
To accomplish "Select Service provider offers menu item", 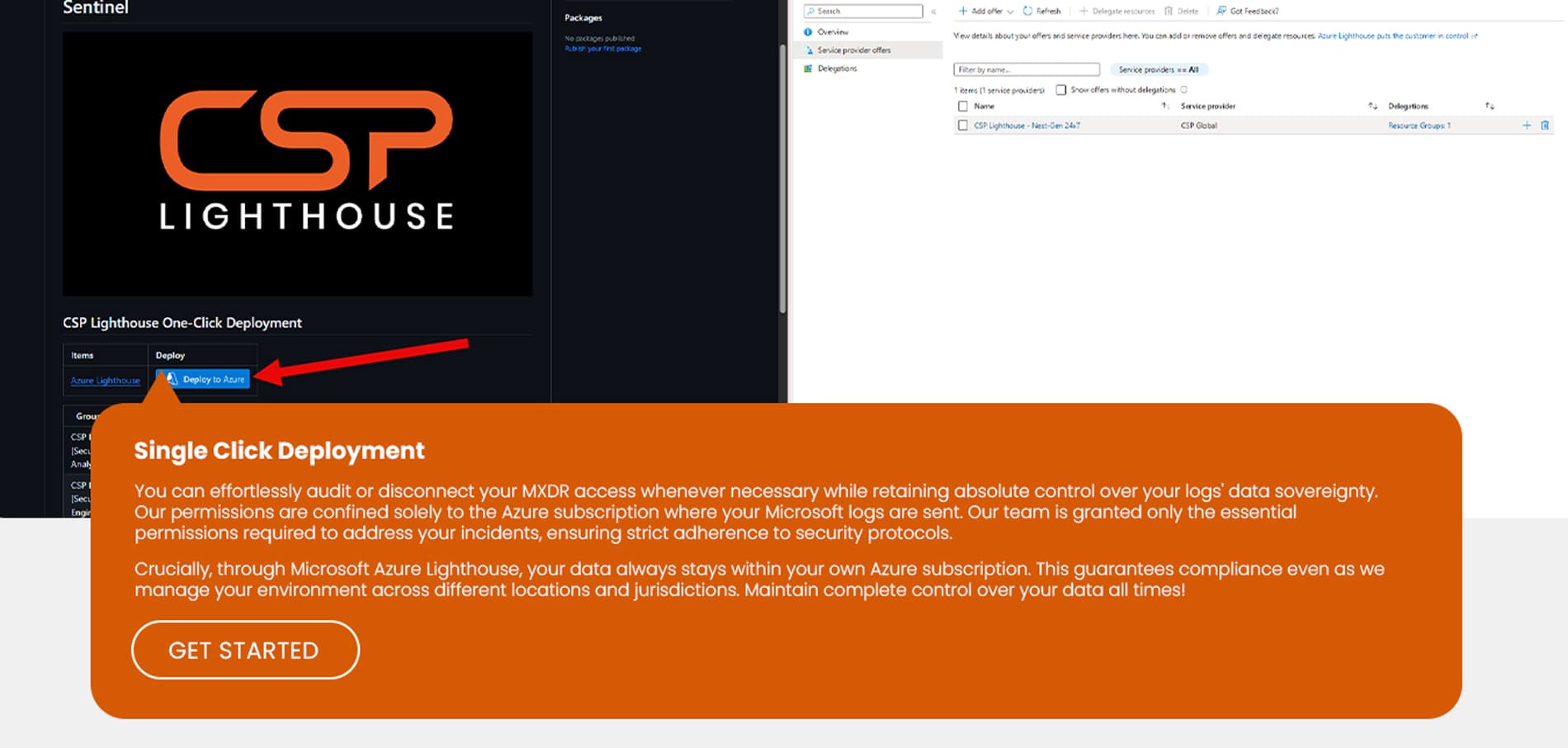I will [x=867, y=50].
